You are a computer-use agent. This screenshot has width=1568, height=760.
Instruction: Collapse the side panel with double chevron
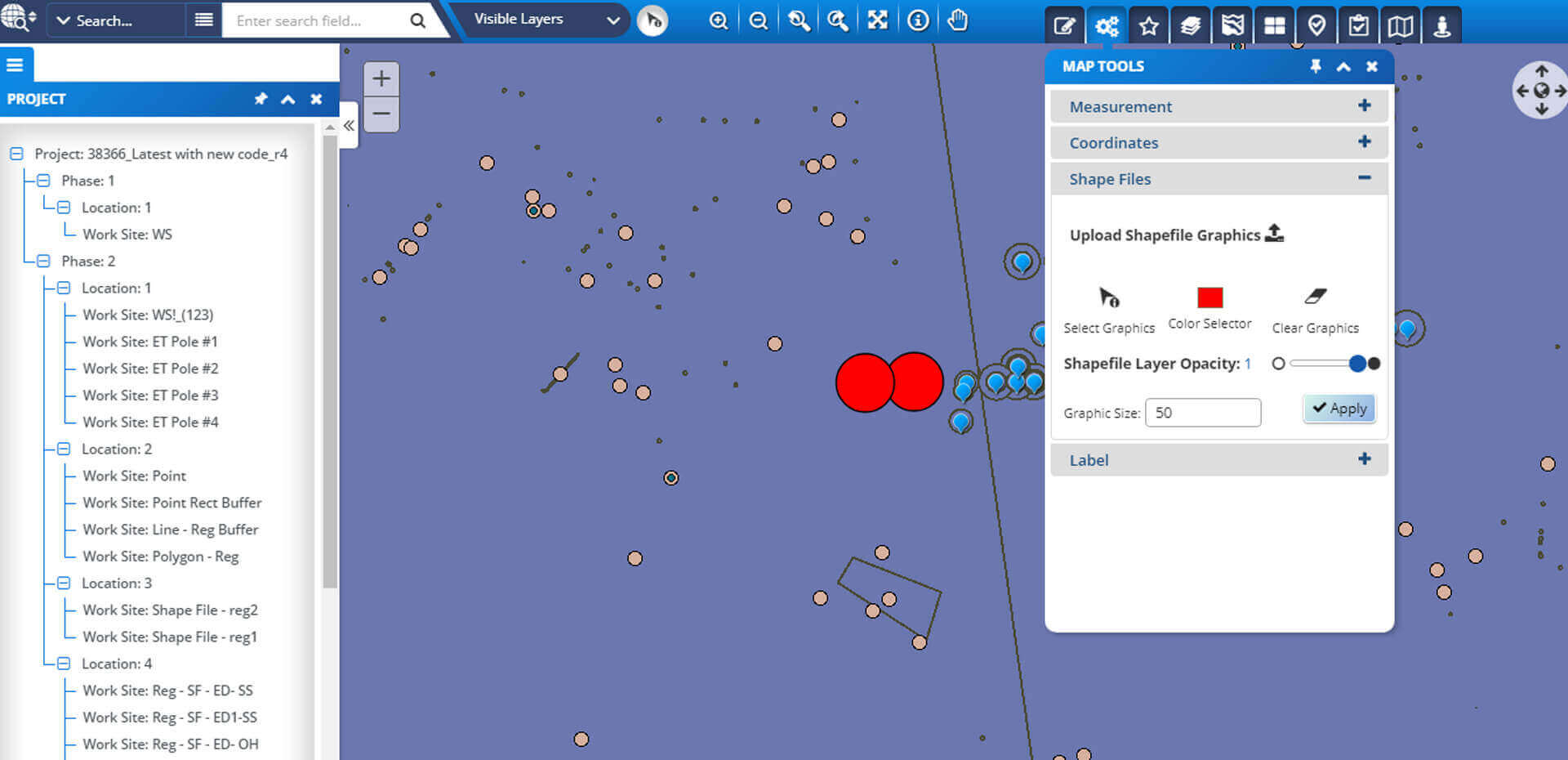(x=349, y=125)
